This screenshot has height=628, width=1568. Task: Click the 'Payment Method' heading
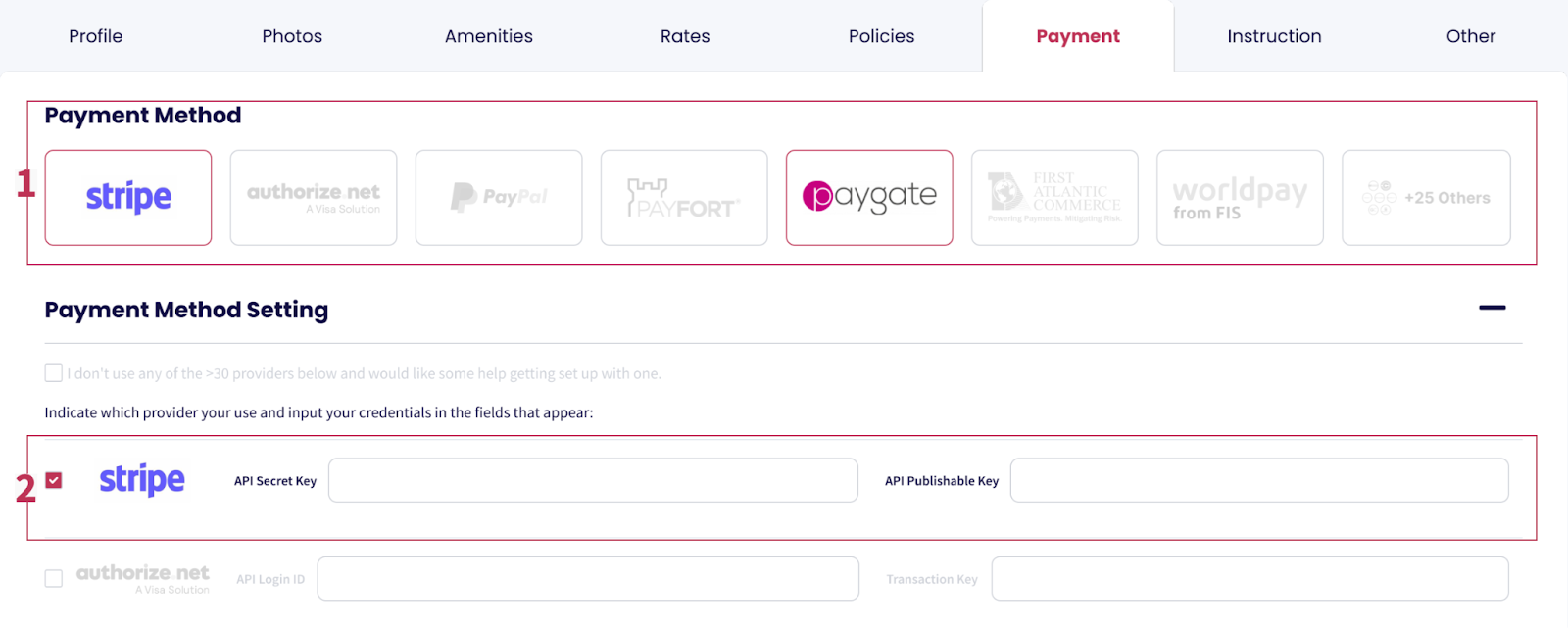pyautogui.click(x=143, y=116)
